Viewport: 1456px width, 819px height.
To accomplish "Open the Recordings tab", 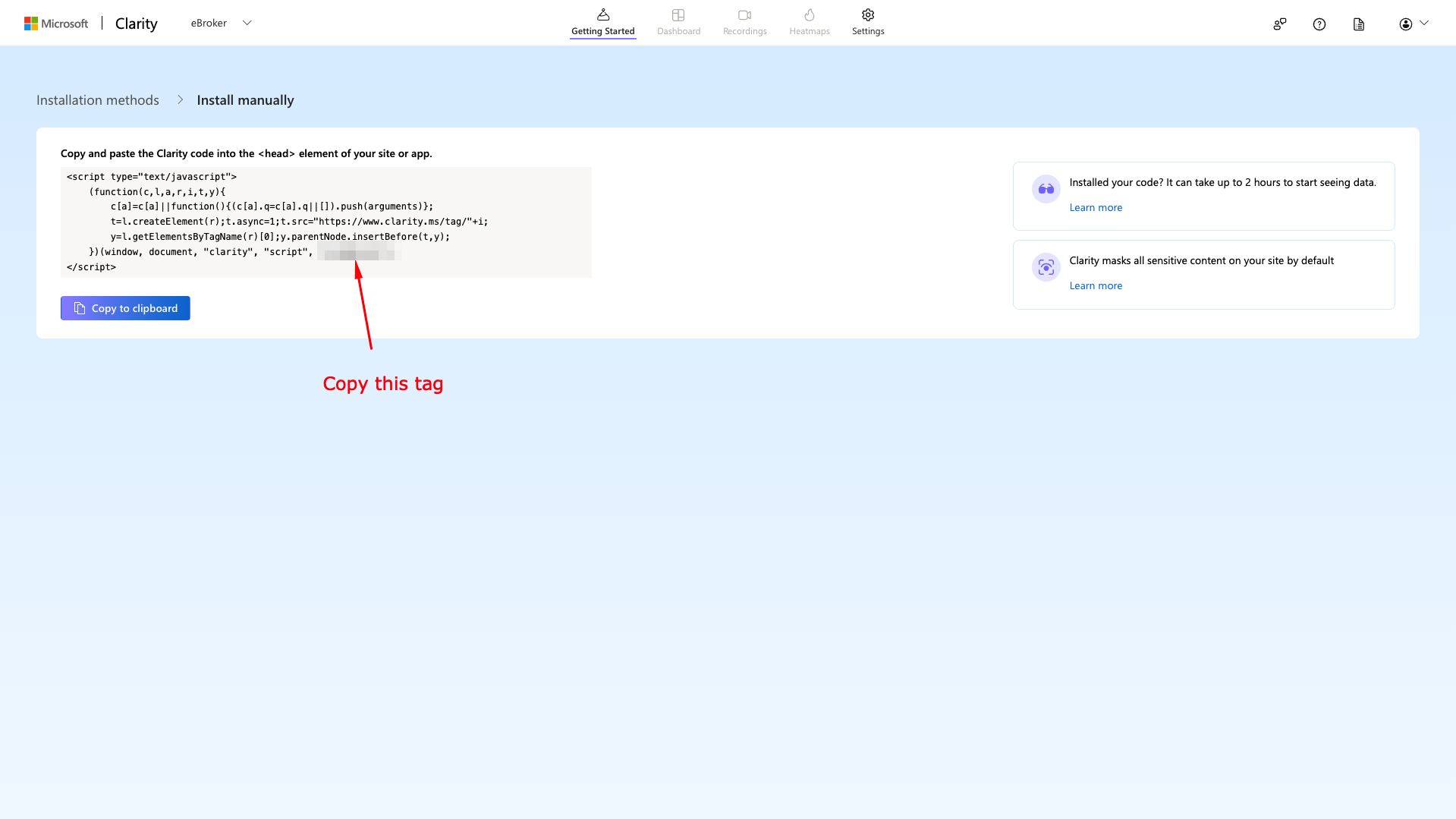I will (744, 23).
